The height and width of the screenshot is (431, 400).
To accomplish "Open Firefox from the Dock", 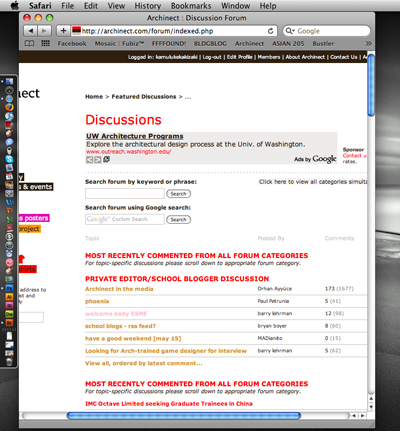I will tap(9, 107).
